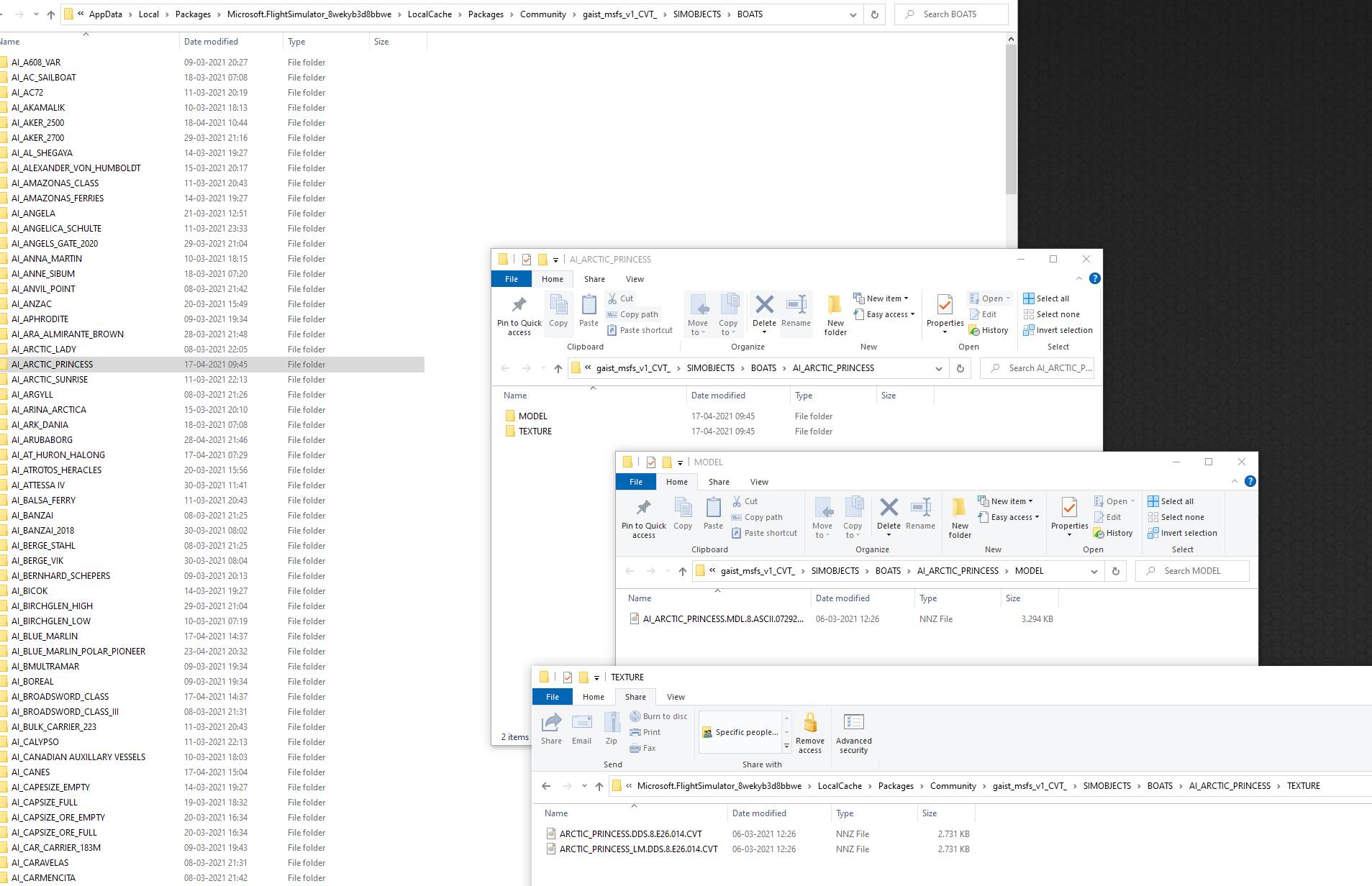Click Properties icon in AI_ARCTIC_PRINCESS window
Image resolution: width=1372 pixels, height=886 pixels.
coord(945,304)
